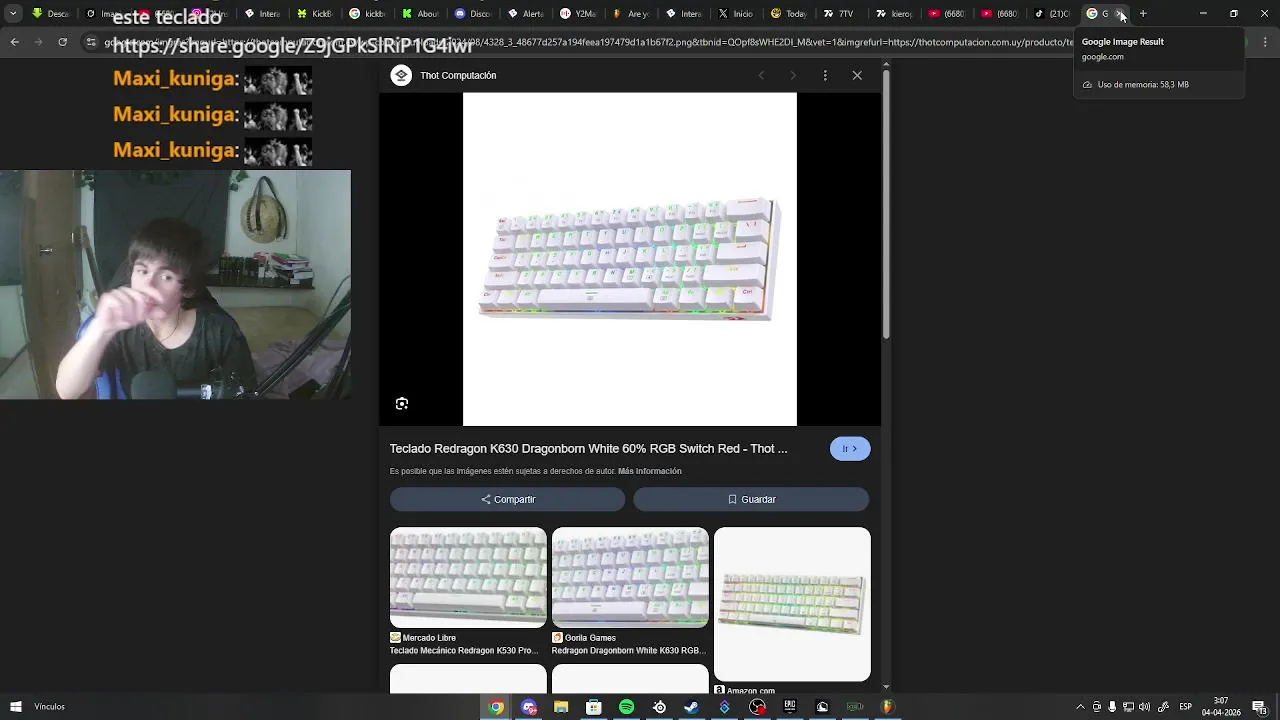Open OBS Studio from the taskbar

[757, 707]
